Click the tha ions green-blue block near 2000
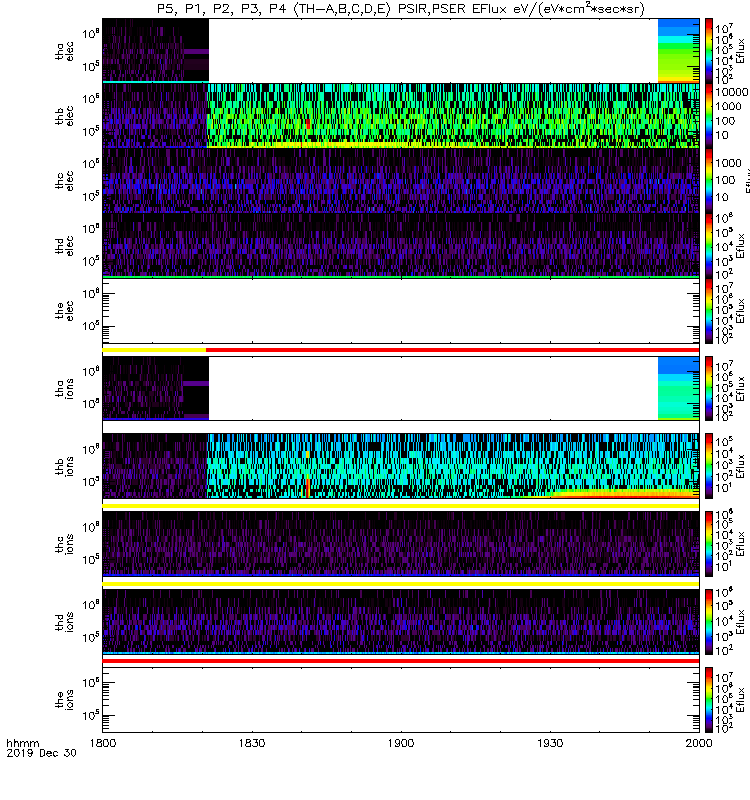 pos(679,388)
